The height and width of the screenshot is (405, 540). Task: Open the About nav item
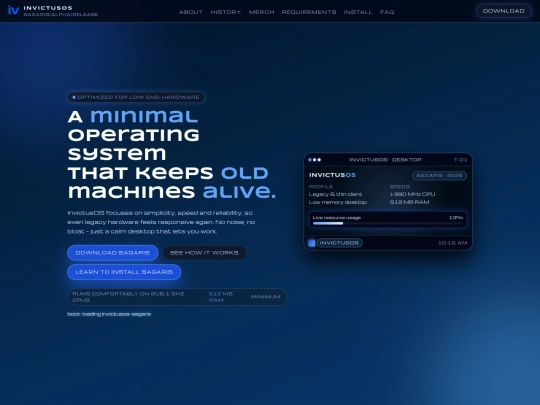pyautogui.click(x=190, y=12)
